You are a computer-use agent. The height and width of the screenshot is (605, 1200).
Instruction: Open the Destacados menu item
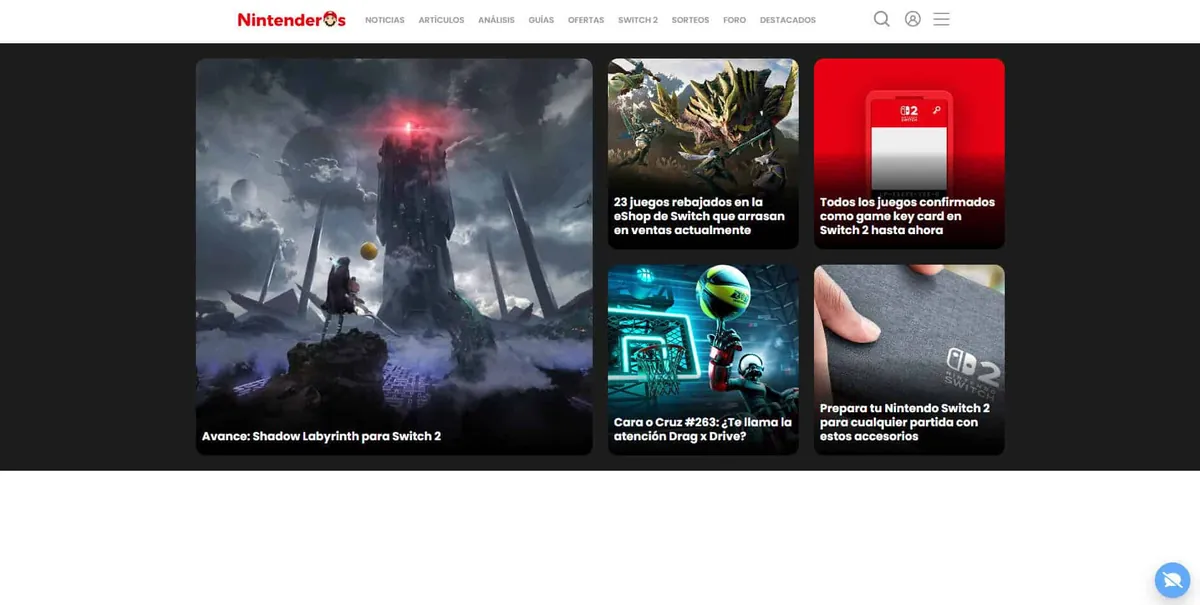[788, 20]
